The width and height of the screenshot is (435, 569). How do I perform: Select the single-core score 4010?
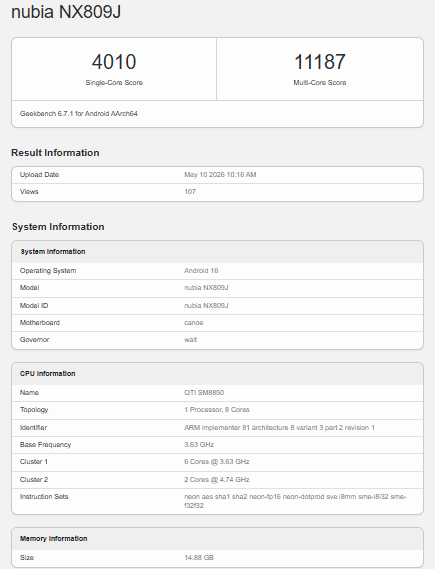click(114, 62)
